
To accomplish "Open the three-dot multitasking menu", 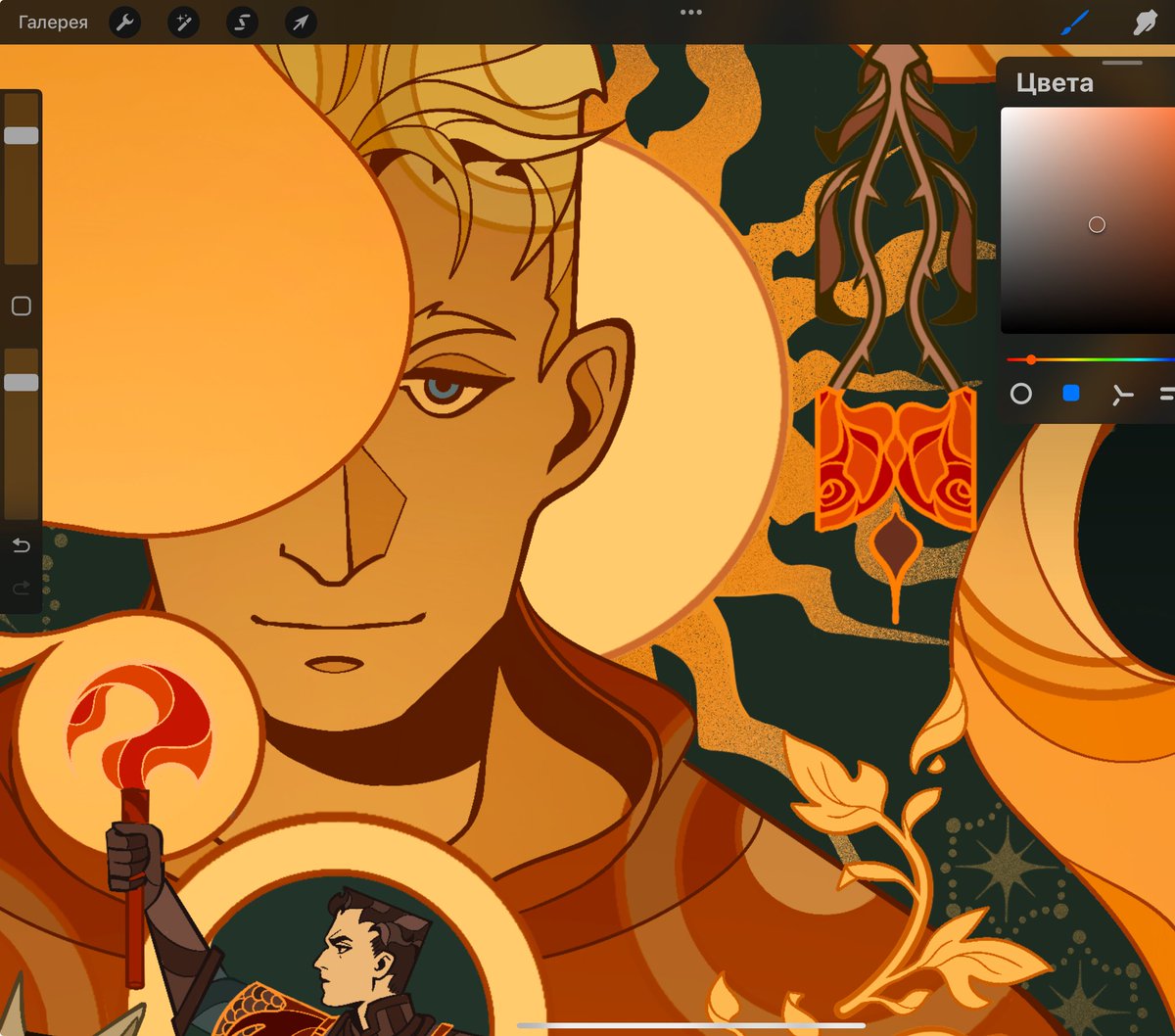I will [x=691, y=13].
